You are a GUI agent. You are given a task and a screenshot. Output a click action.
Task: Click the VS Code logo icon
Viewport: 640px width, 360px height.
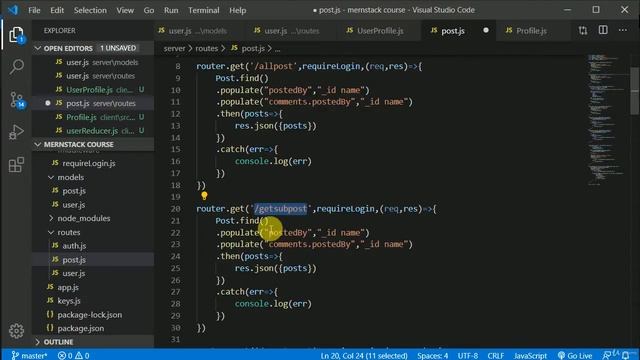click(13, 10)
